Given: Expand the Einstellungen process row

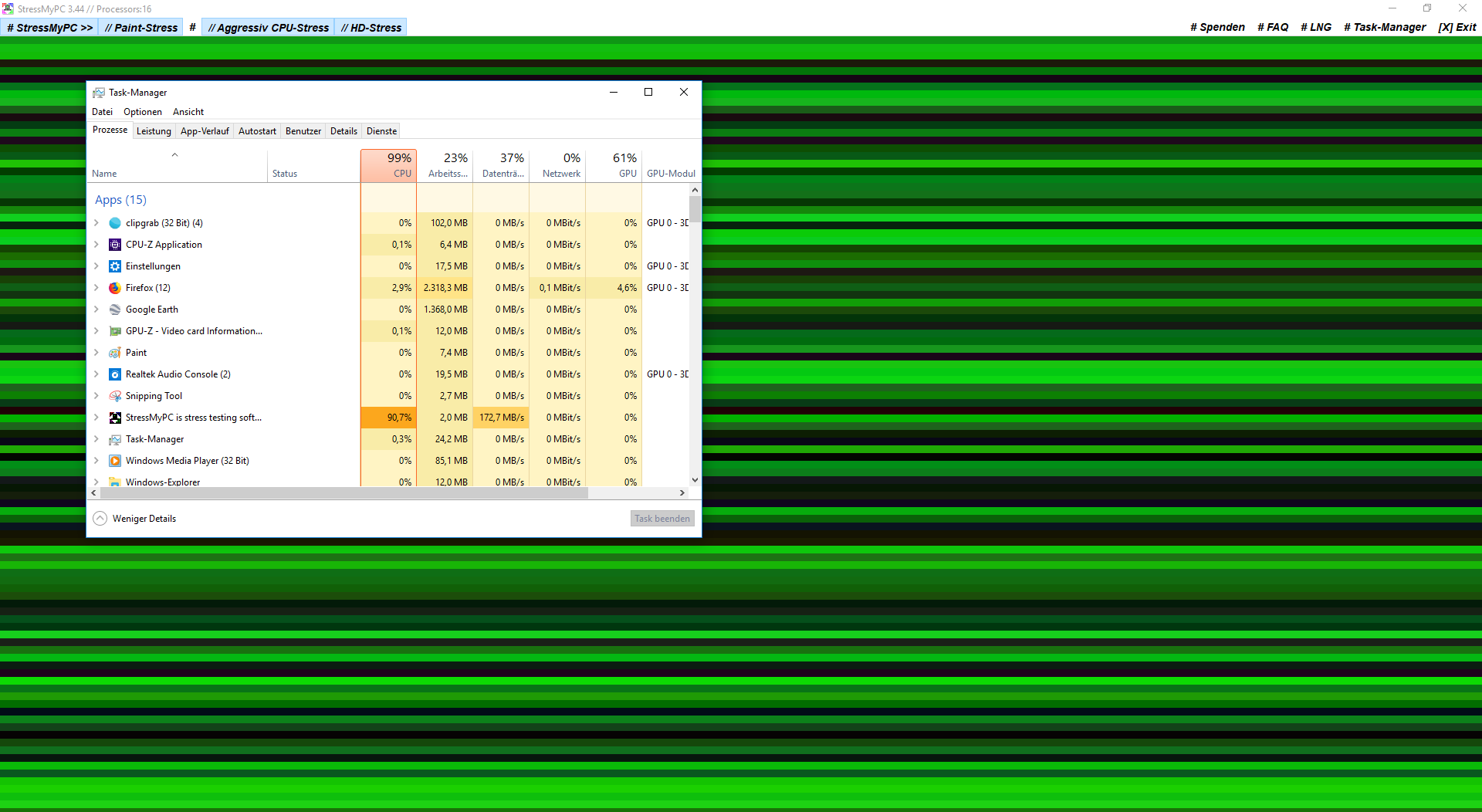Looking at the screenshot, I should [96, 266].
